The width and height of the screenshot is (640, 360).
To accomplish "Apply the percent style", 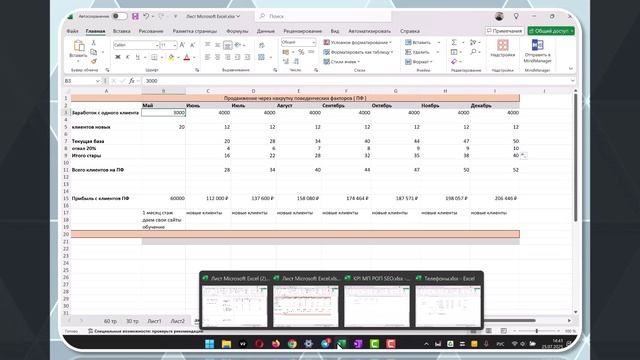I will (x=301, y=52).
